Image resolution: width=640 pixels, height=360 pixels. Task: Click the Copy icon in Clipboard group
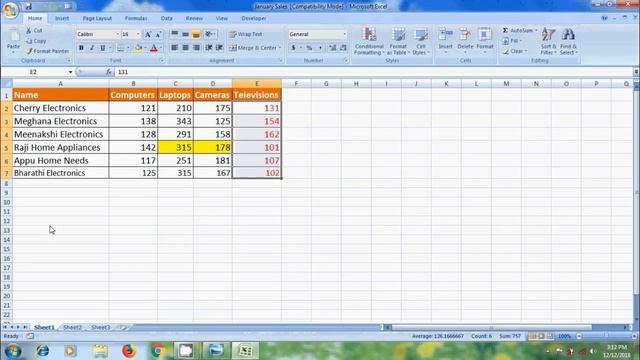click(29, 41)
